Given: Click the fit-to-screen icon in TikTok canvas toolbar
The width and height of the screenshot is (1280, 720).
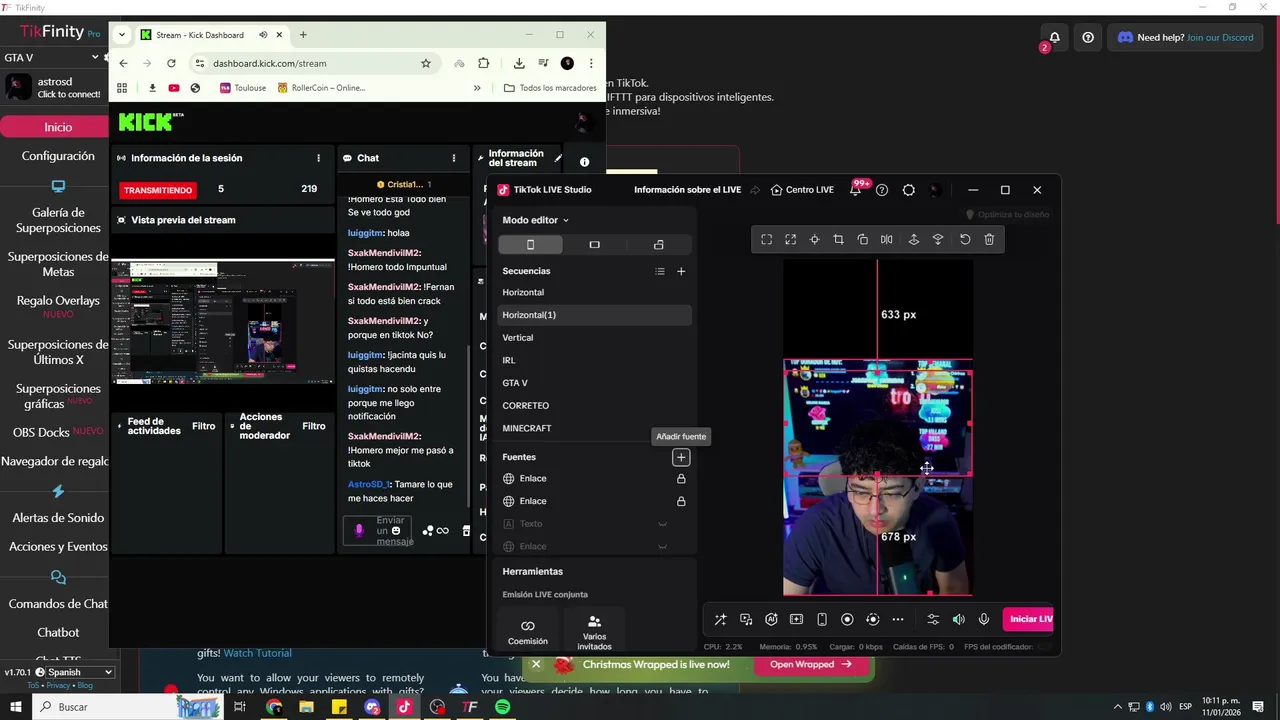Looking at the screenshot, I should [766, 240].
